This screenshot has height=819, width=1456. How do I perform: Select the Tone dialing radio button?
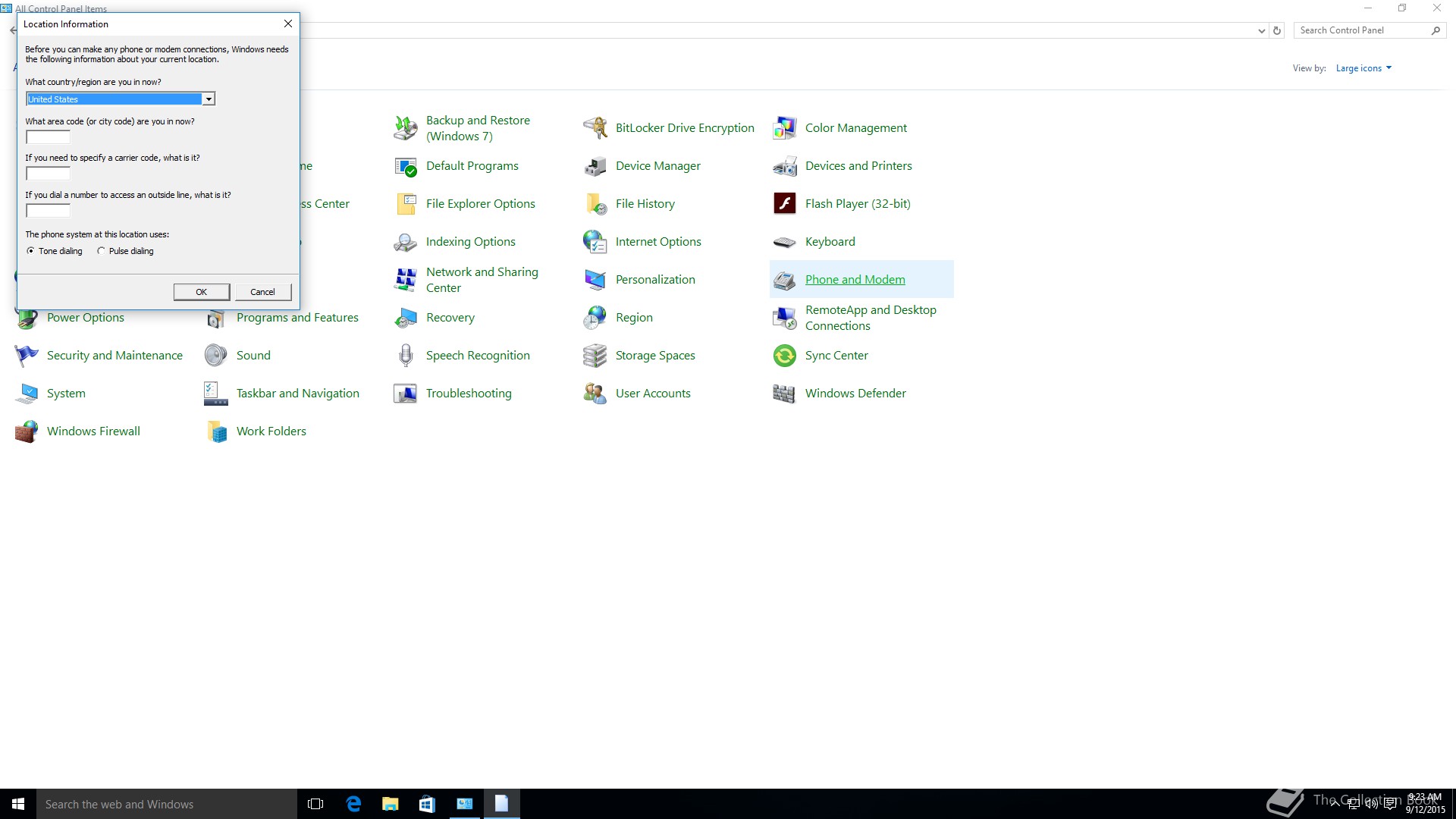point(30,251)
